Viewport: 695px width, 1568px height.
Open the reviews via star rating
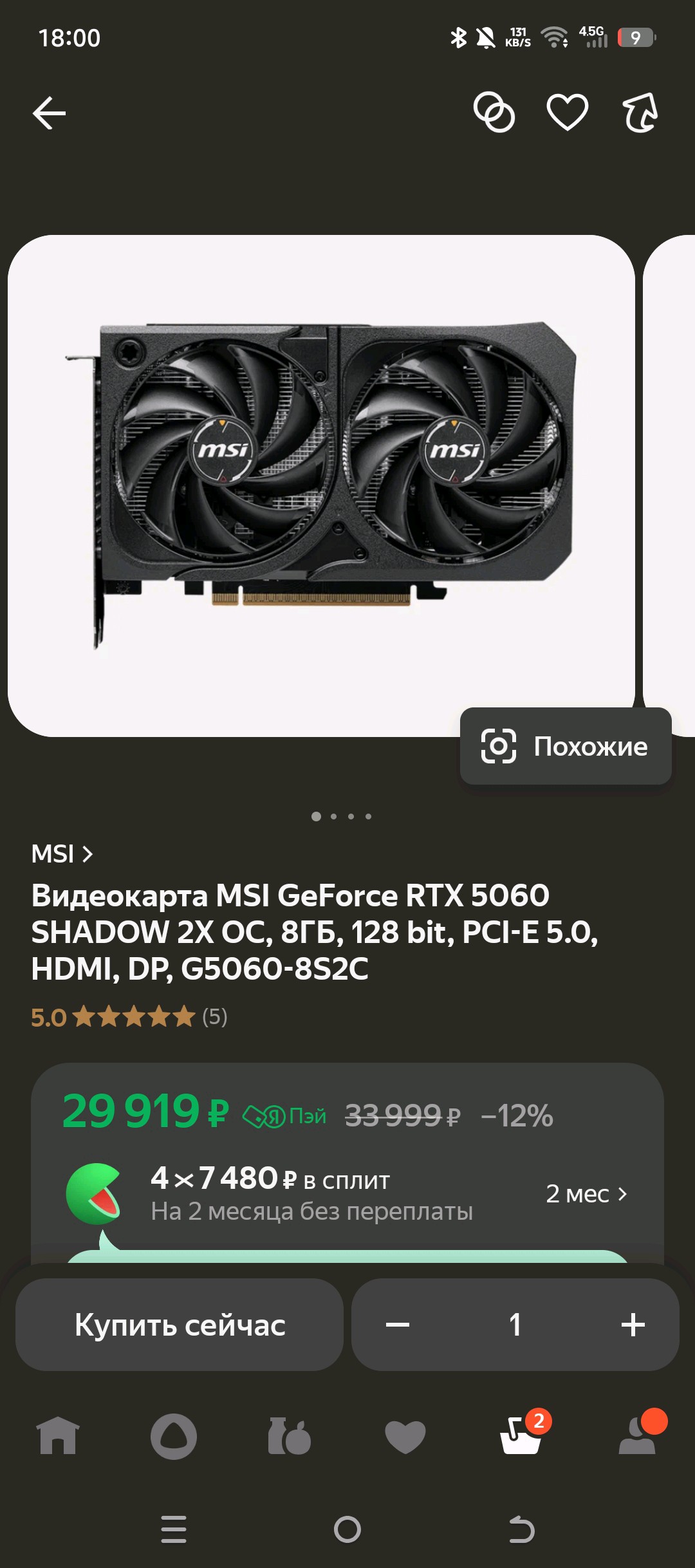(129, 1017)
